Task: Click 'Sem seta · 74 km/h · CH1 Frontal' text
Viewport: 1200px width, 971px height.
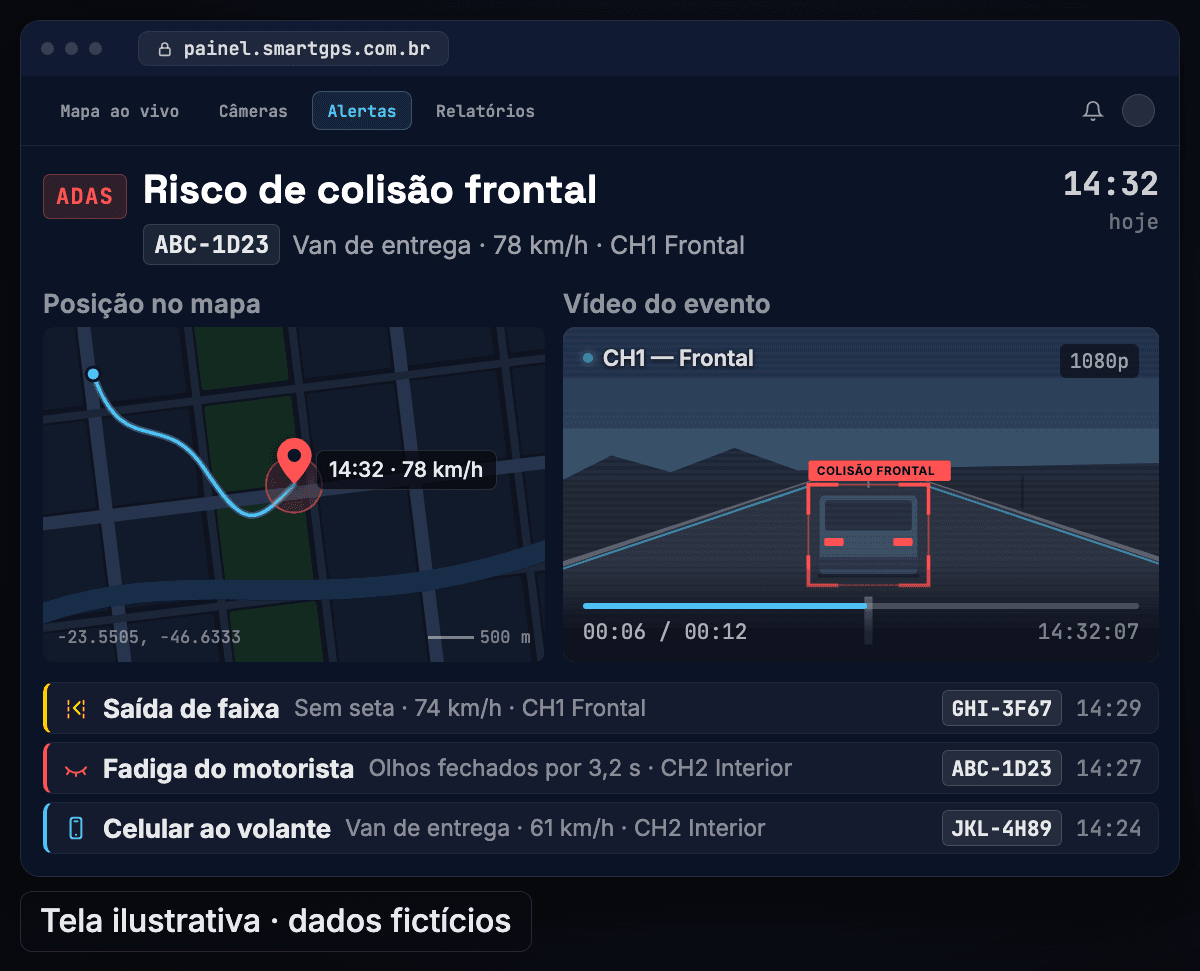Action: point(470,709)
